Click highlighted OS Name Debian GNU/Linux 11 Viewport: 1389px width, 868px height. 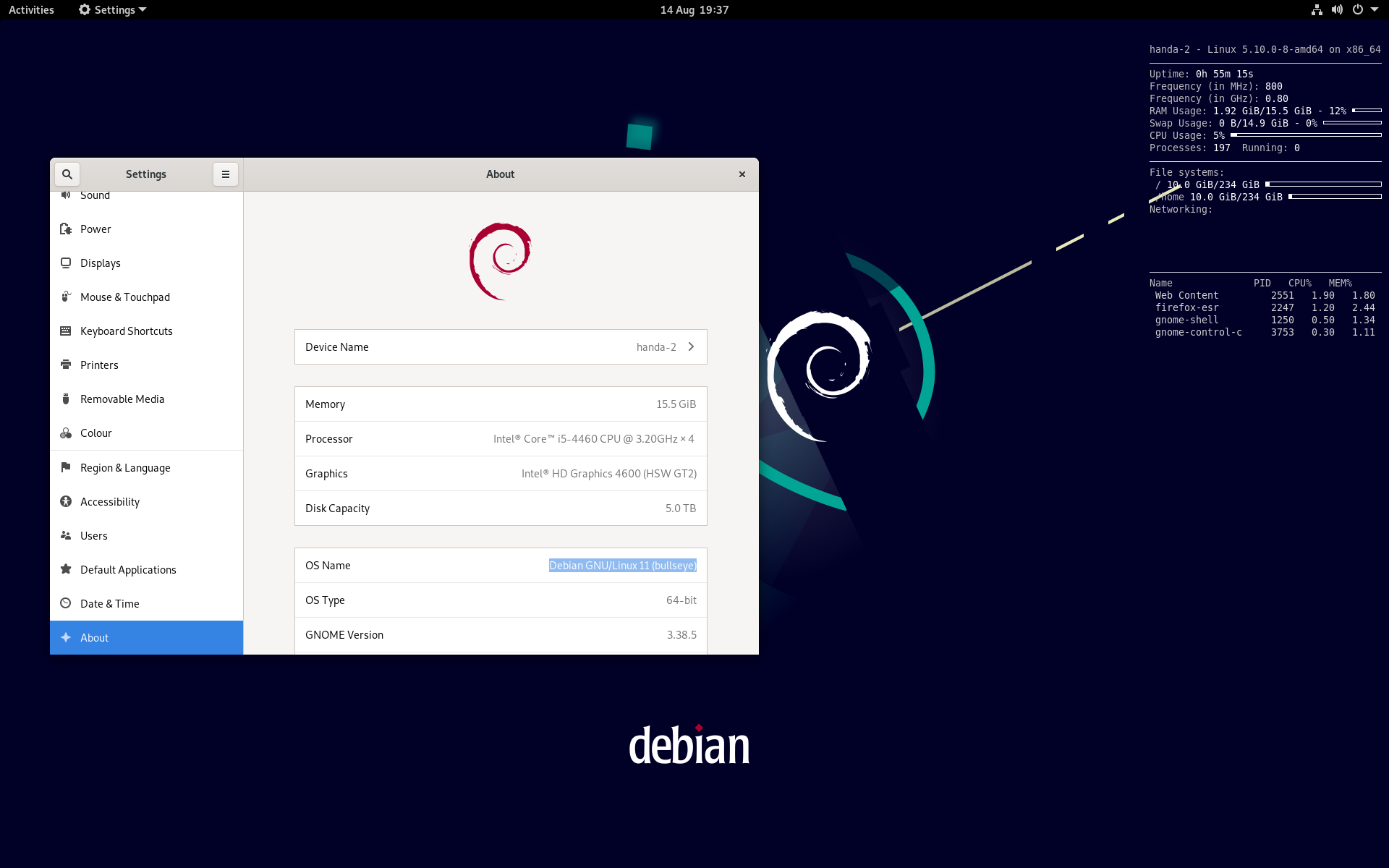point(623,566)
